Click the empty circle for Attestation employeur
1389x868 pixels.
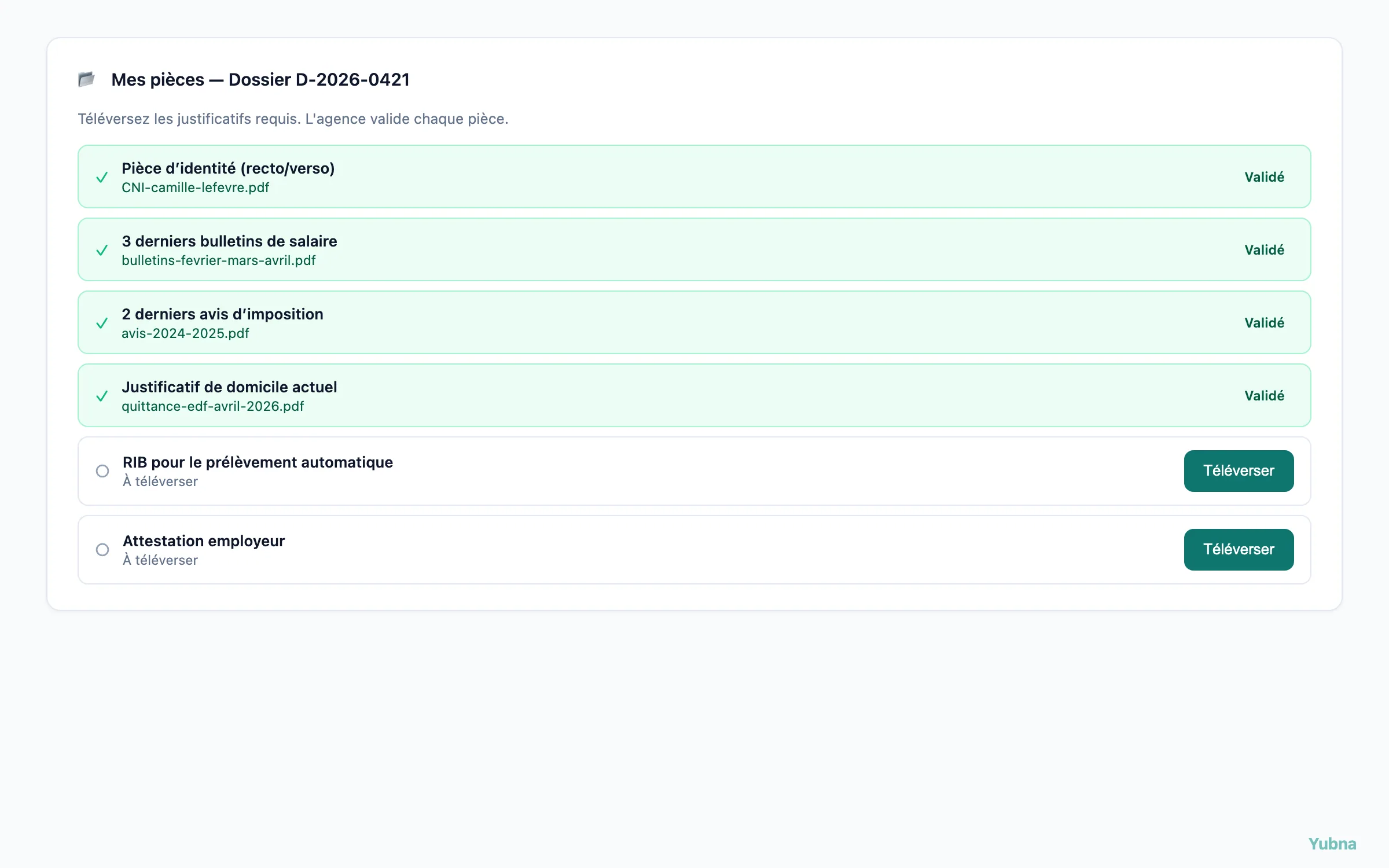(102, 550)
